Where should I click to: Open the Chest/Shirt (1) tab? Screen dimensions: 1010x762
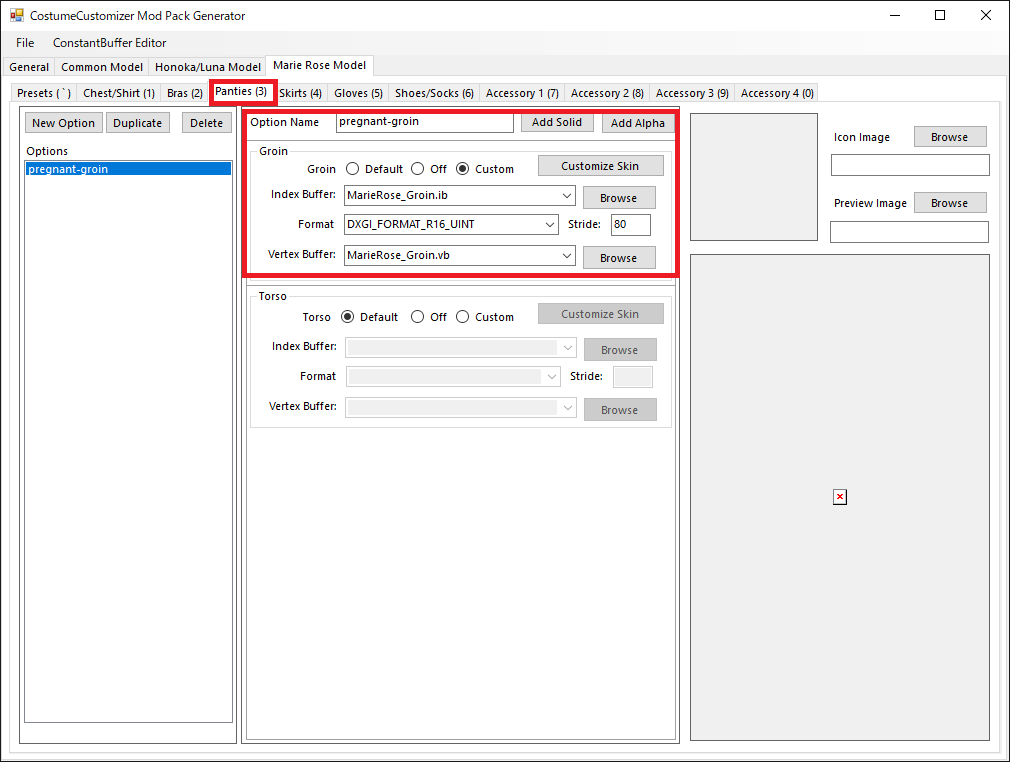119,93
